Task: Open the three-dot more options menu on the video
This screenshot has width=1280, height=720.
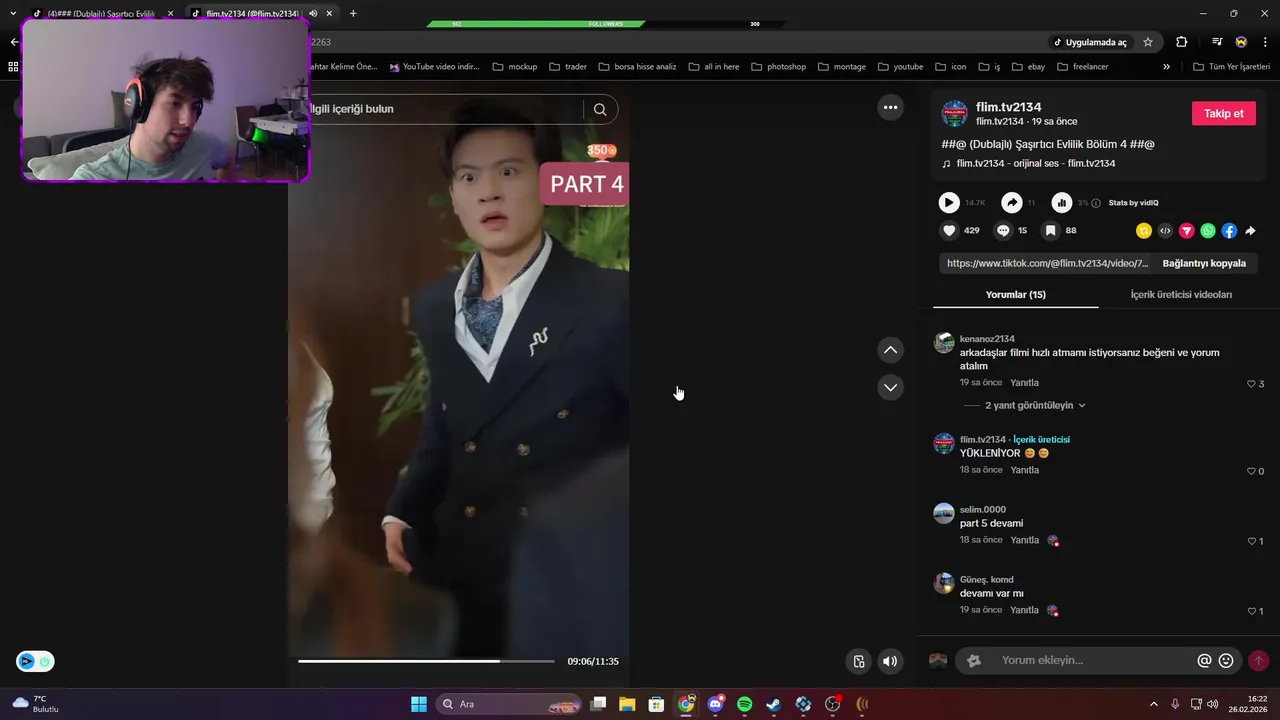Action: pos(890,107)
